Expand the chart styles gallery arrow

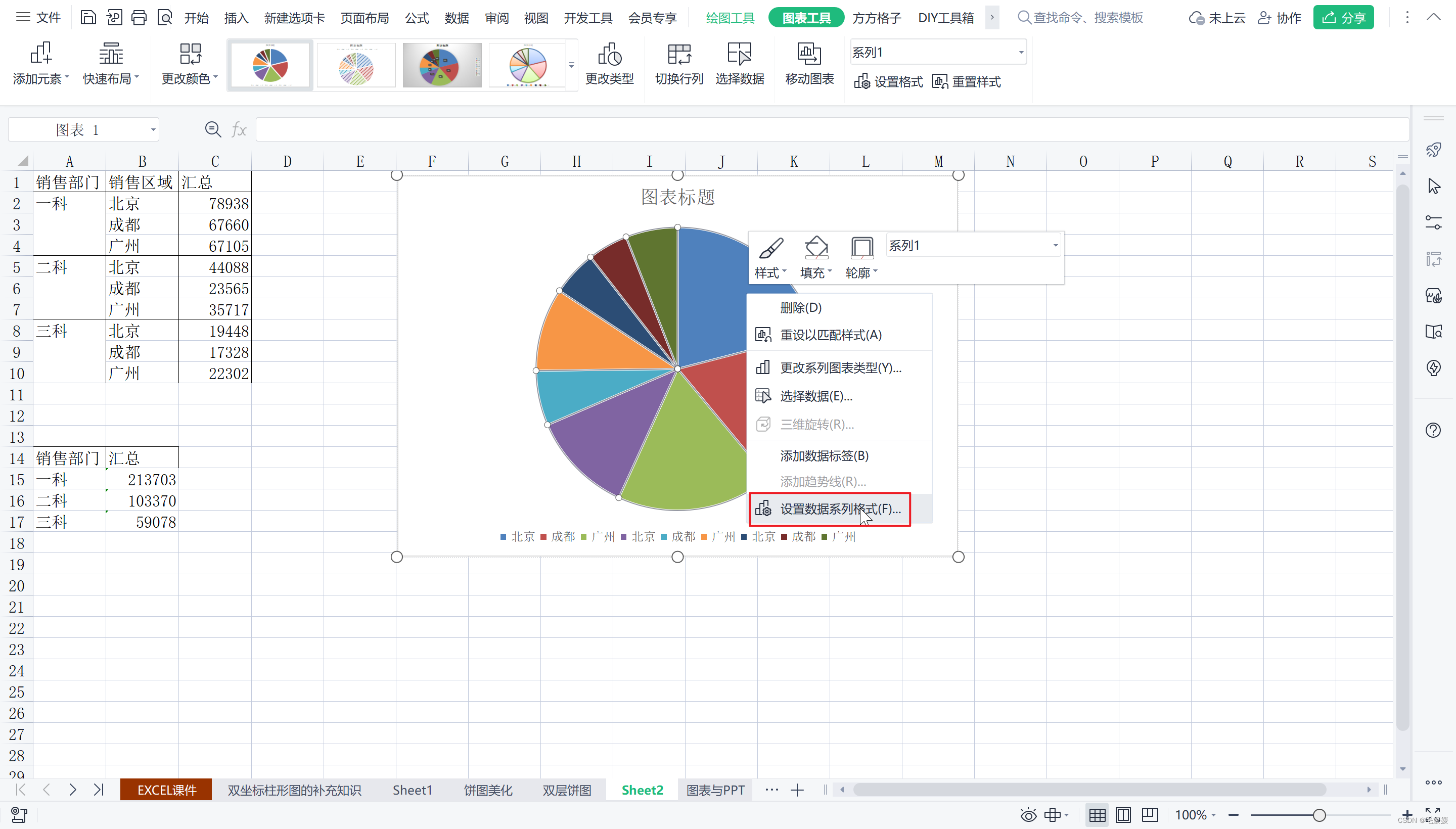571,66
